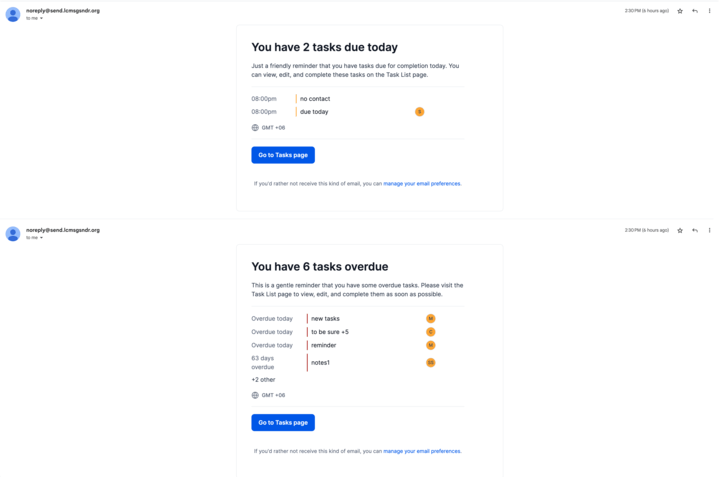Click orange assignee badge beside 'due today' task
This screenshot has width=720, height=477.
click(419, 112)
